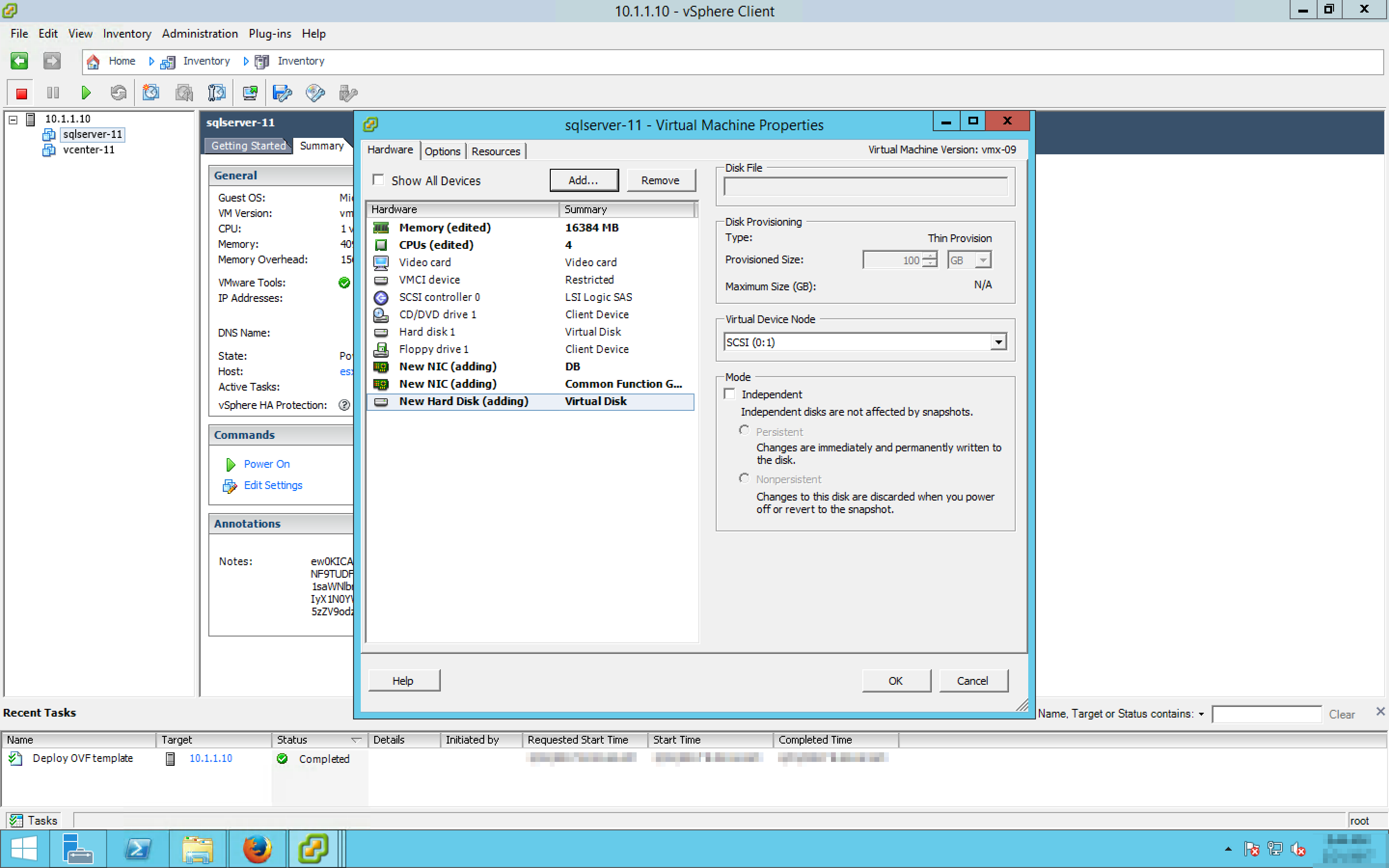Click the green Power On toolbar icon
The height and width of the screenshot is (868, 1389).
pos(86,93)
